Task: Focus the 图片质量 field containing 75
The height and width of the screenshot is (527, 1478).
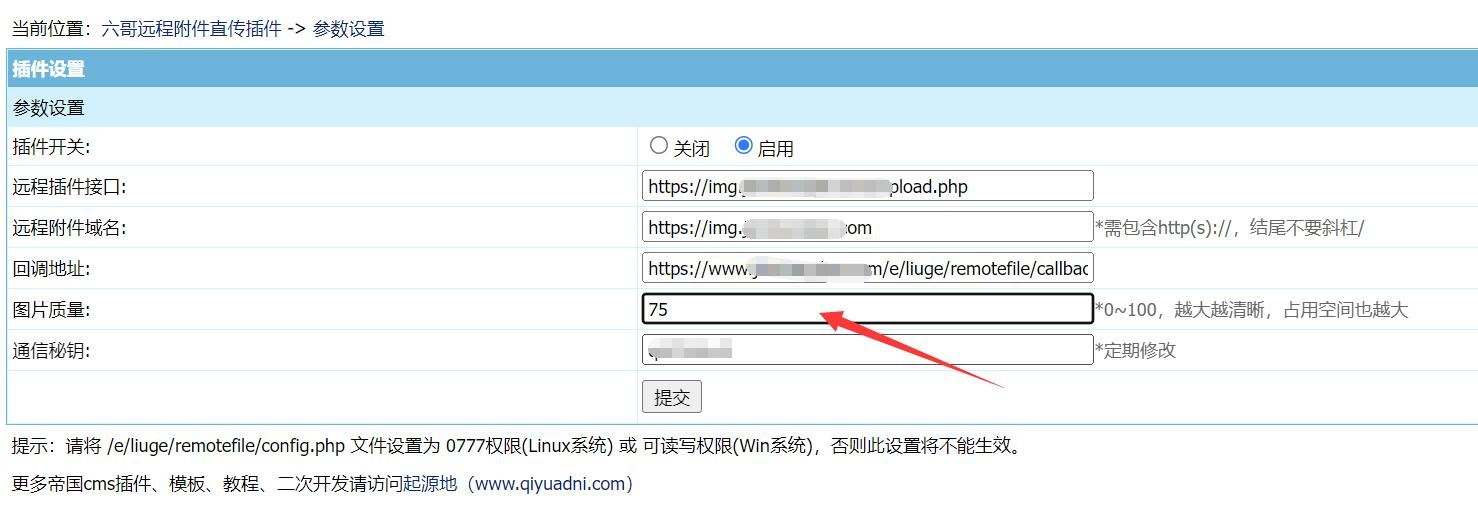Action: point(867,309)
